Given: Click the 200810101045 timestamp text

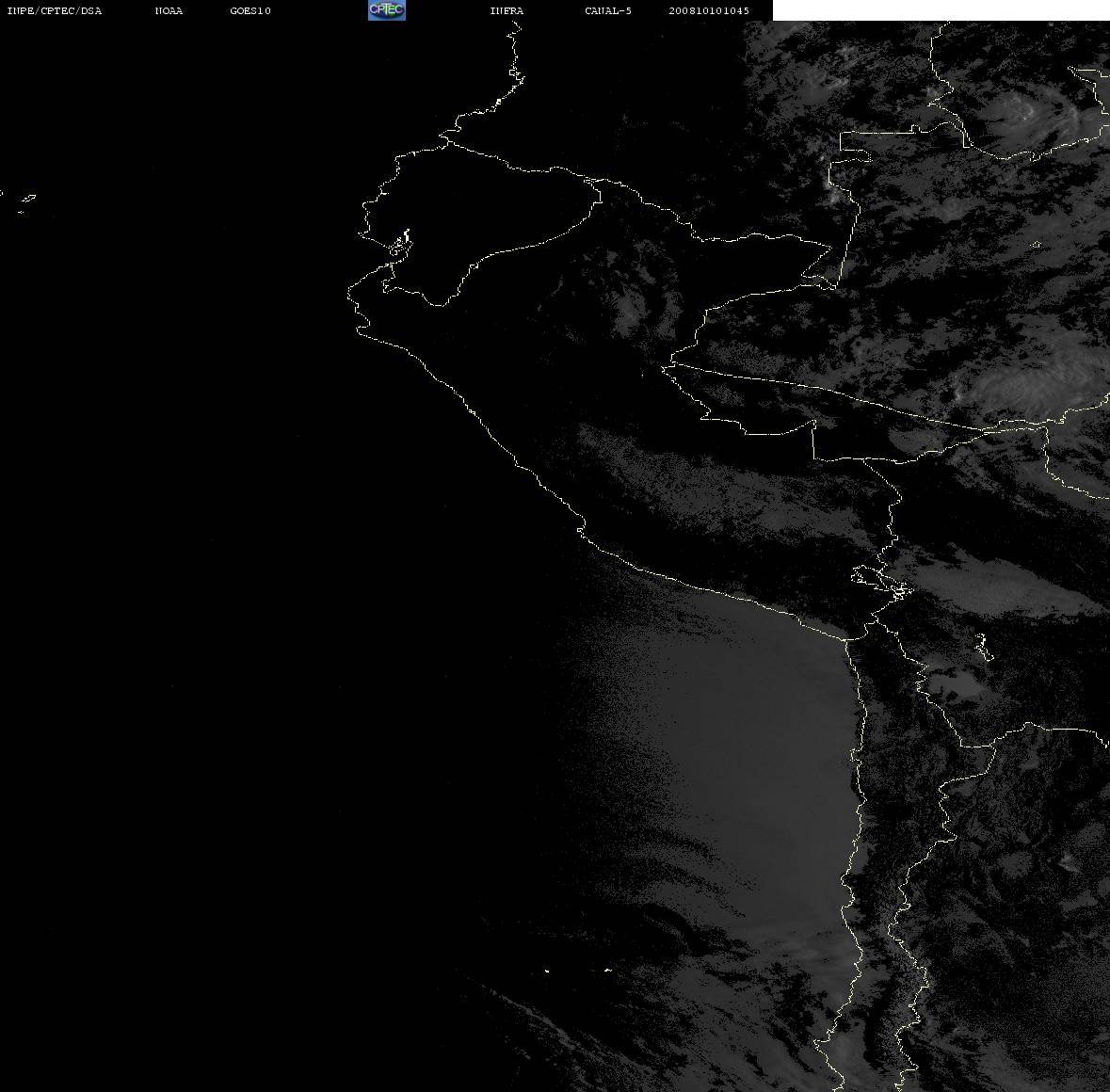Looking at the screenshot, I should (709, 10).
